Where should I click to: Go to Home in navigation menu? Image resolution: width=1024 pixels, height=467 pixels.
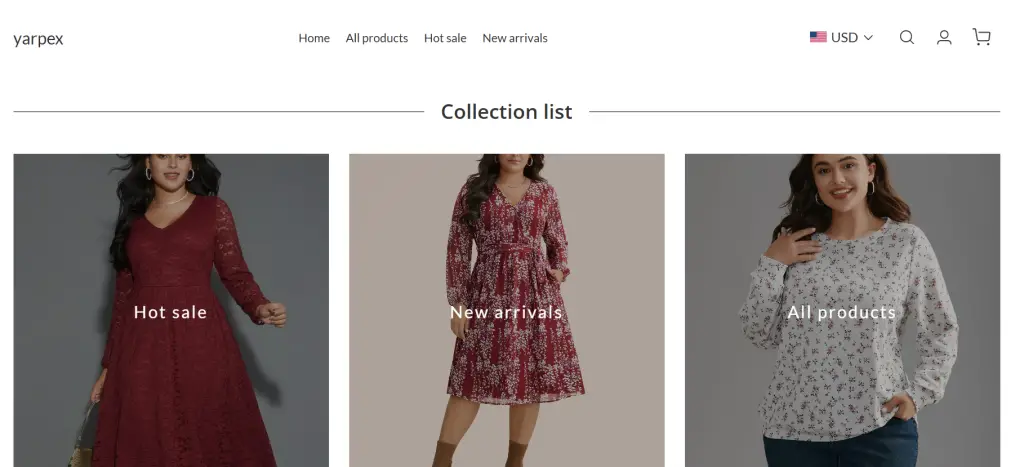coord(314,38)
